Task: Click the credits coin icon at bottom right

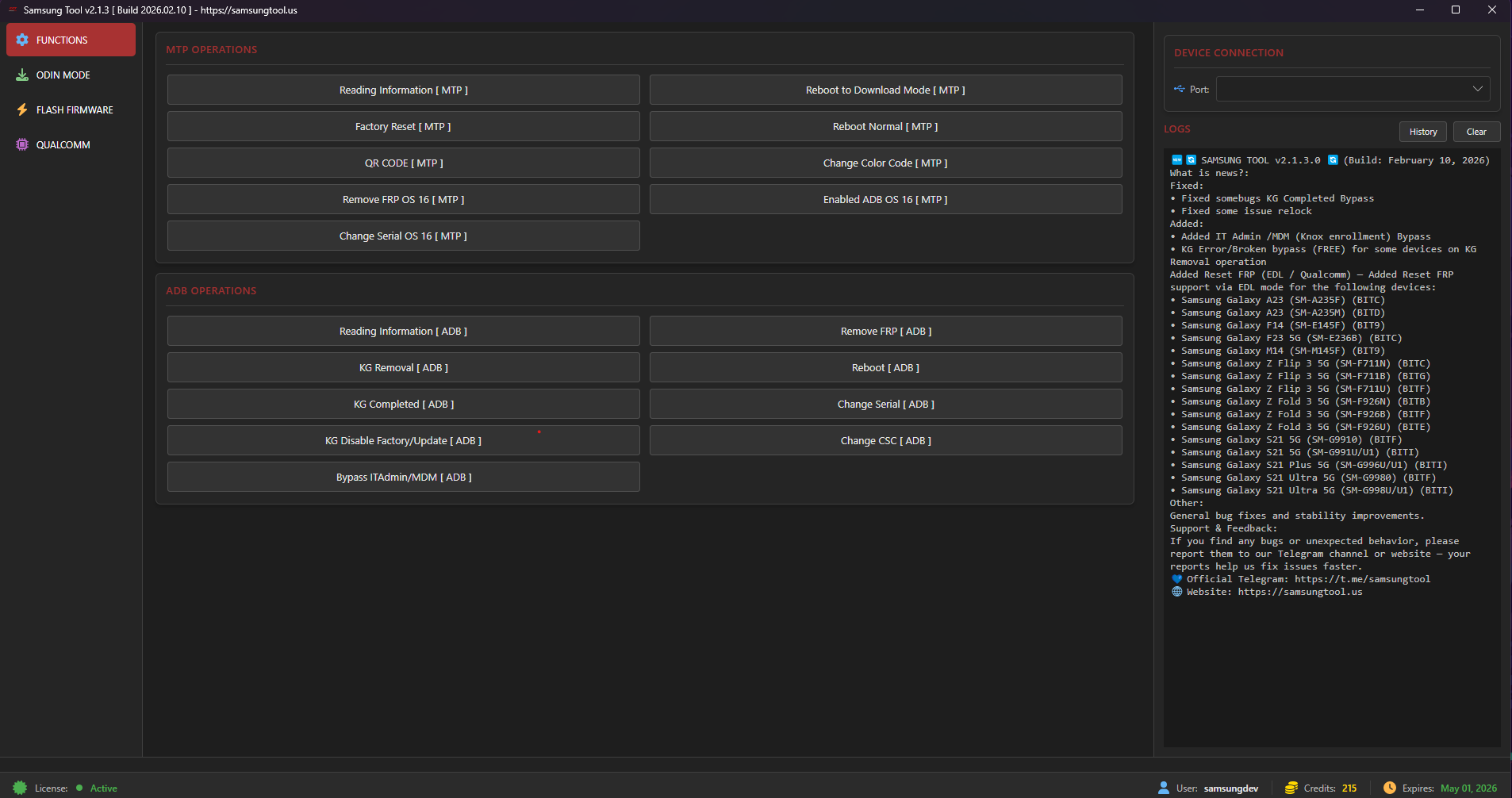Action: point(1291,787)
